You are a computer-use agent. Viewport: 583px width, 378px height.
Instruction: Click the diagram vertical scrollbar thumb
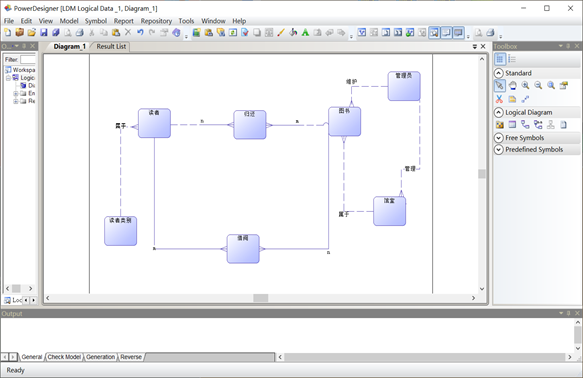[482, 174]
